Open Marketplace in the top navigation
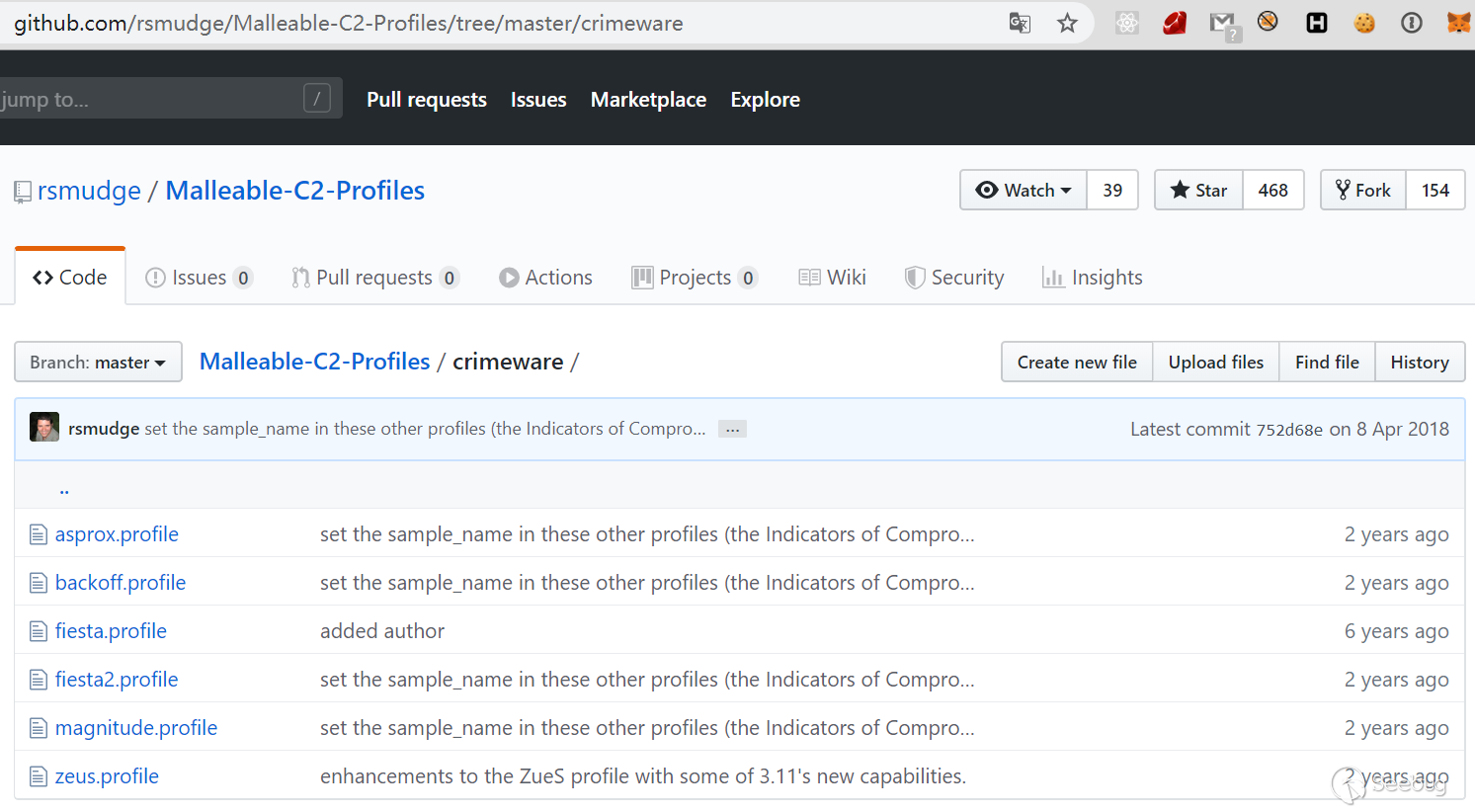The image size is (1475, 812). [648, 100]
